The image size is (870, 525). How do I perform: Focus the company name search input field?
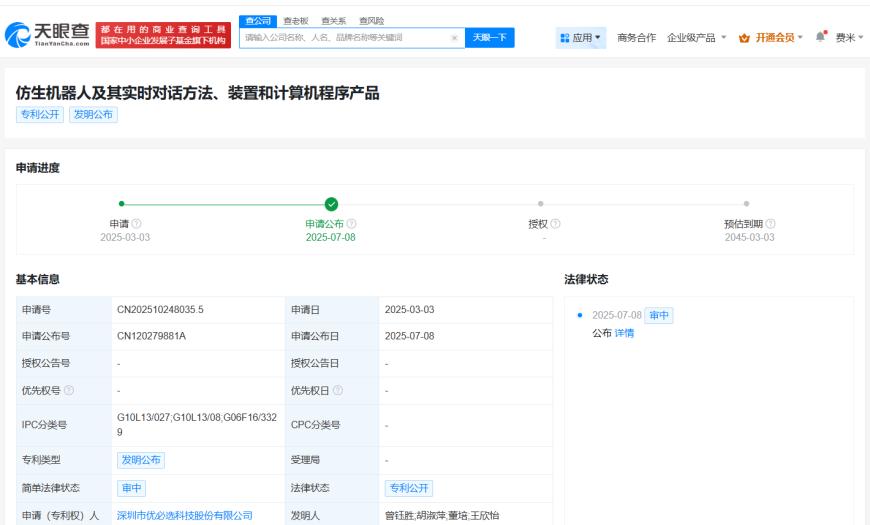[344, 38]
